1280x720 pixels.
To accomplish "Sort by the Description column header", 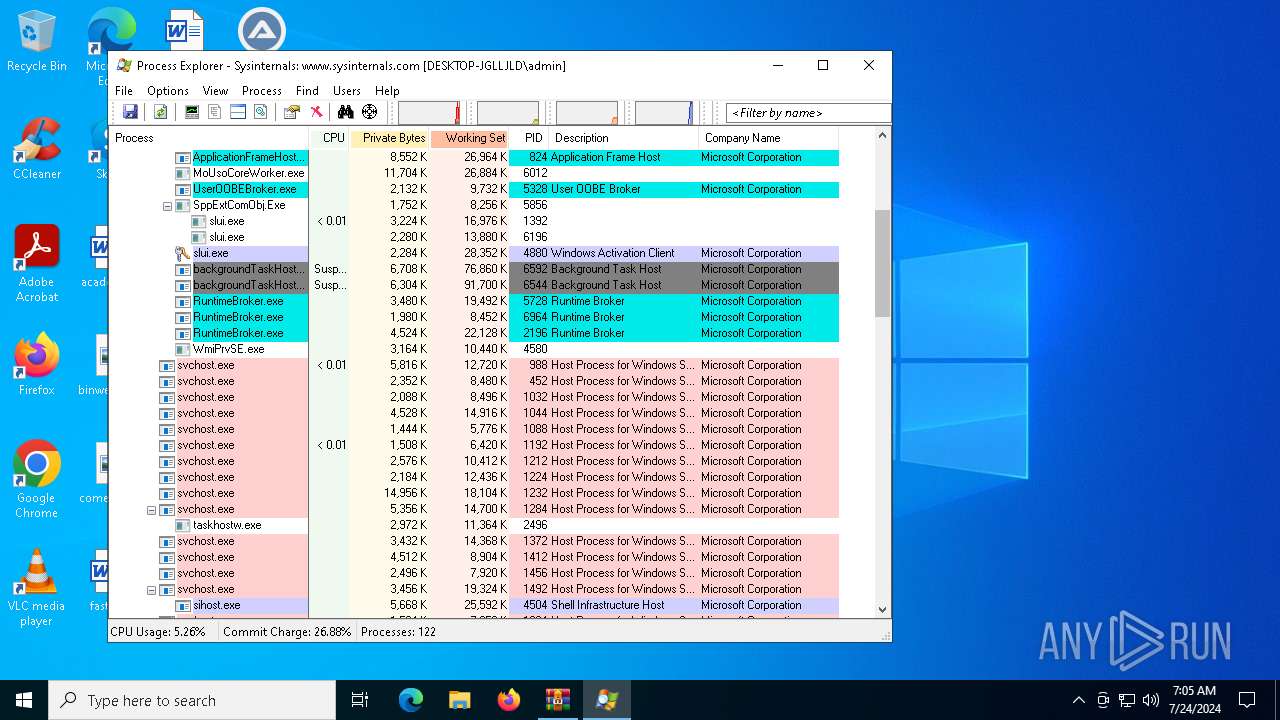I will pyautogui.click(x=623, y=138).
